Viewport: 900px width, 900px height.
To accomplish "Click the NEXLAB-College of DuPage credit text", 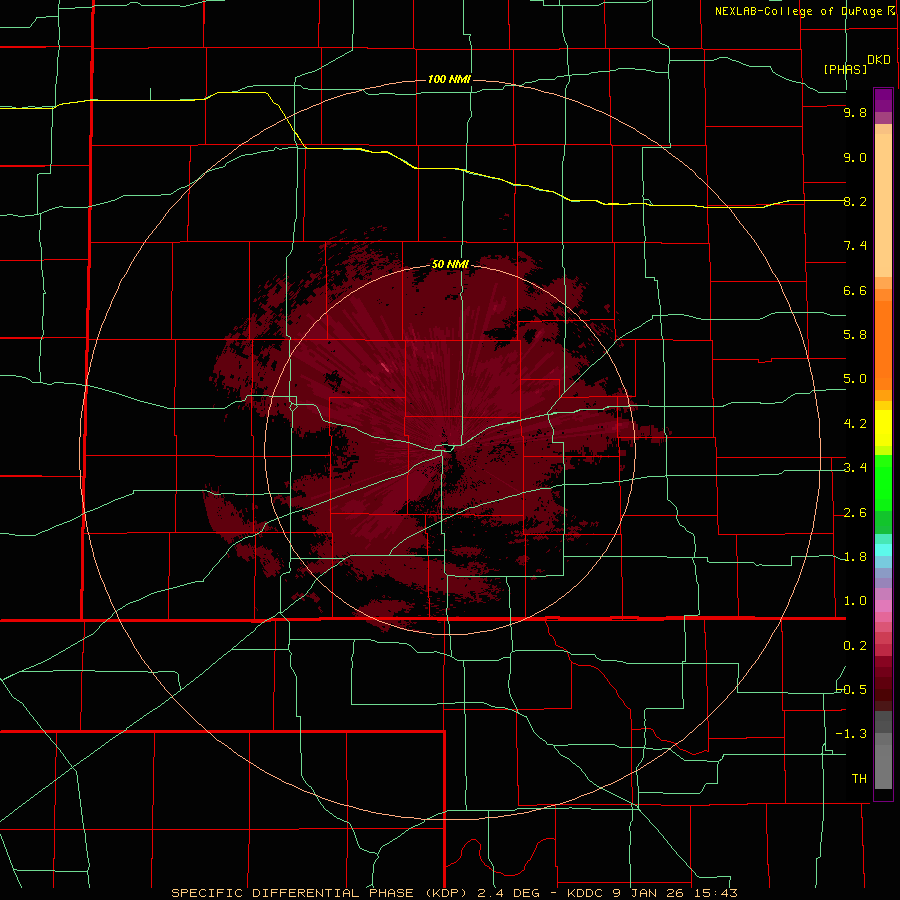I will [798, 11].
